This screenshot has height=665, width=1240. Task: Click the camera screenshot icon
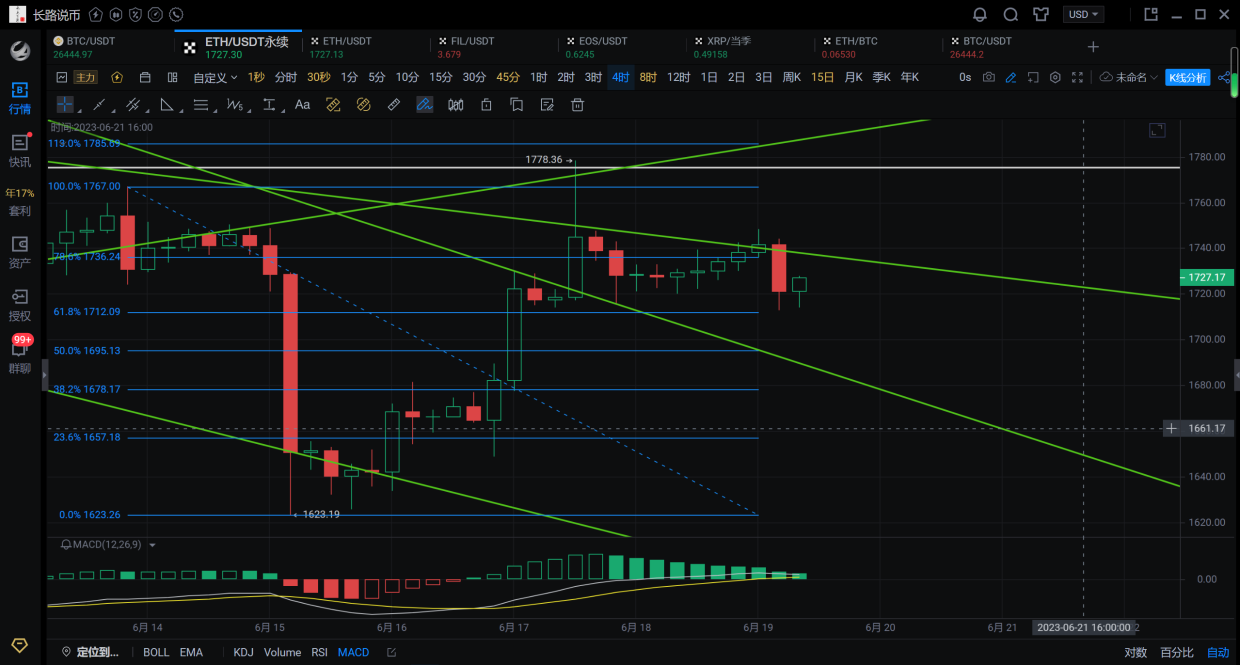click(989, 77)
